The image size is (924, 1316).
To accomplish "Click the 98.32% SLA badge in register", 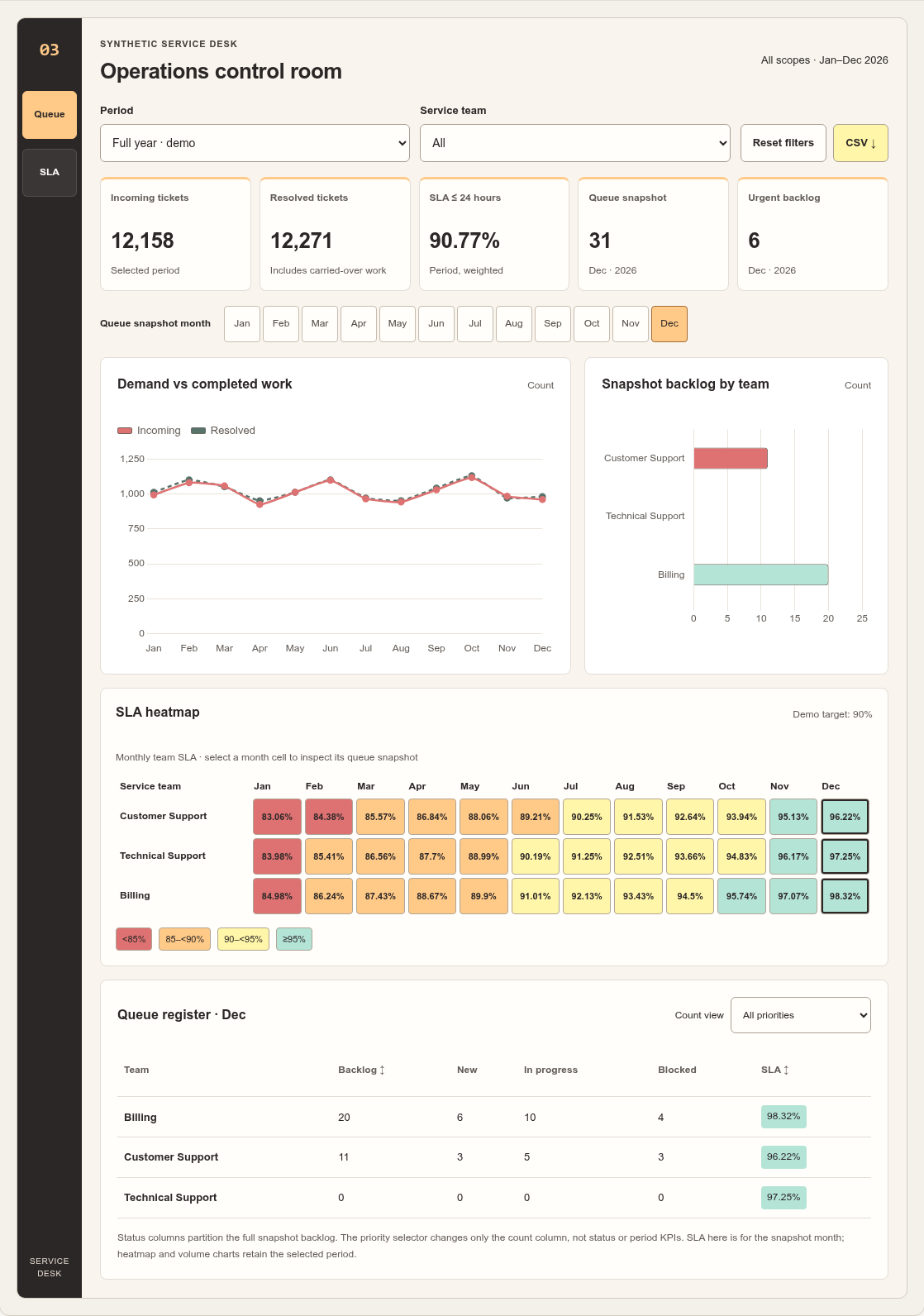I will (x=783, y=1116).
